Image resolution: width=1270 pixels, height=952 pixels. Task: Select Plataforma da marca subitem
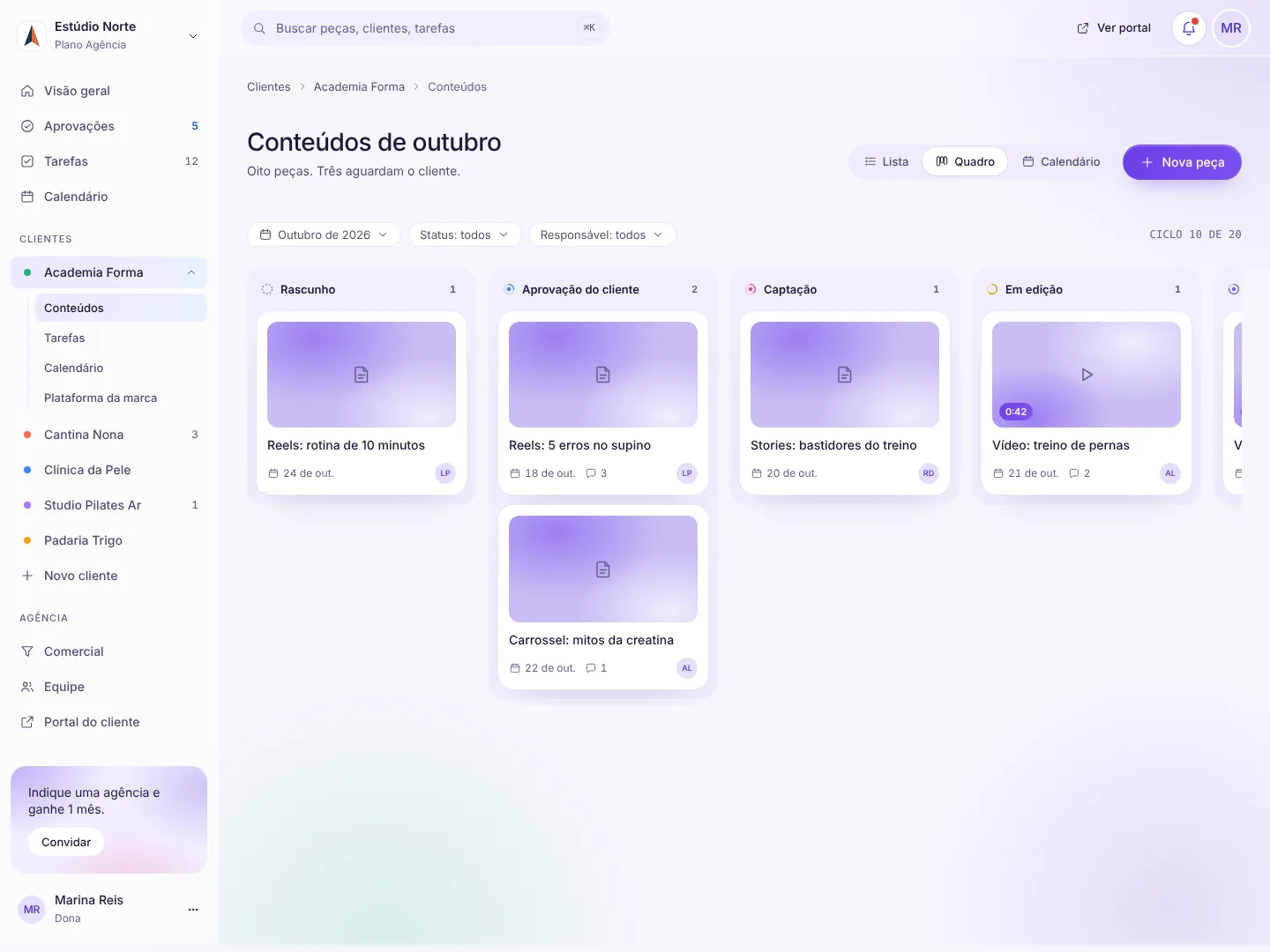(x=121, y=398)
